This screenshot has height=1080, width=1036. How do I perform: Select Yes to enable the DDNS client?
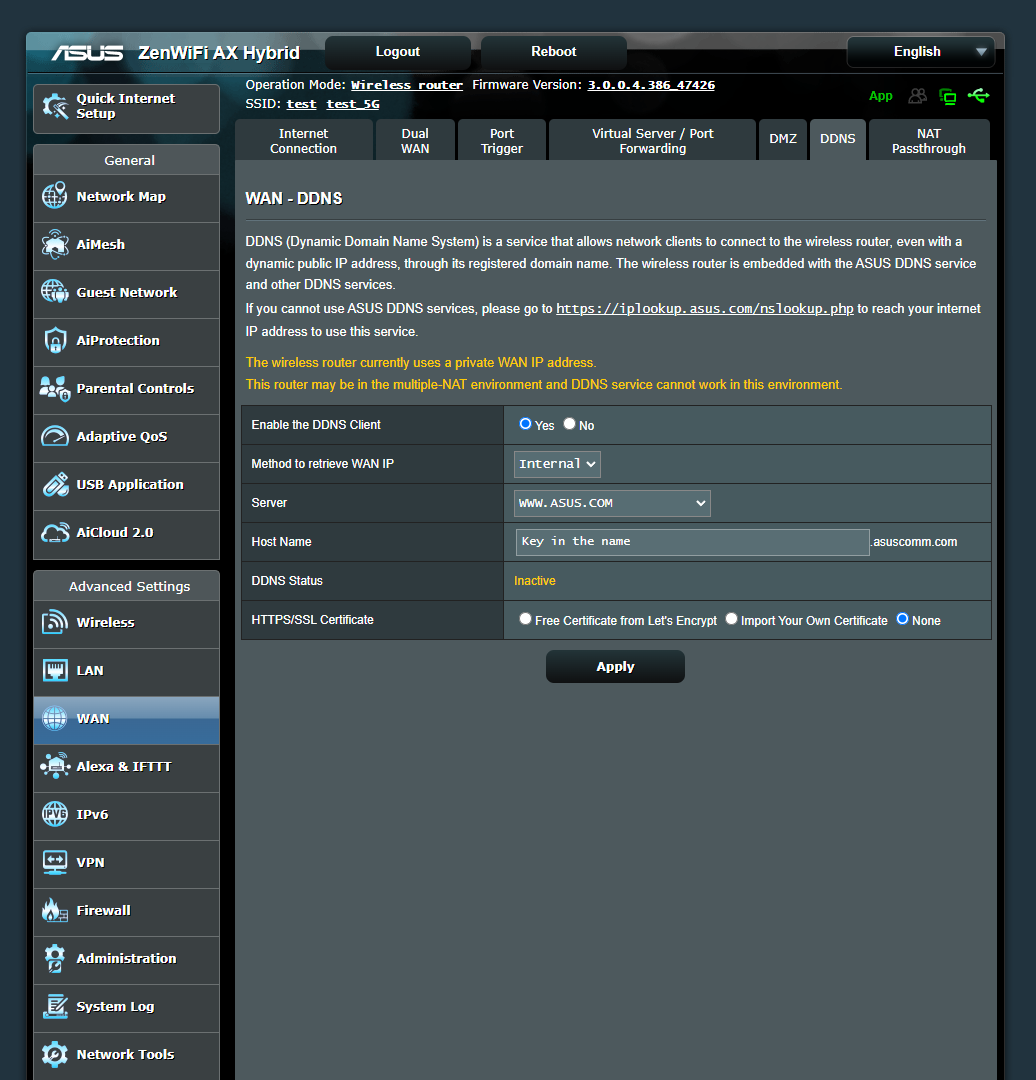(526, 424)
